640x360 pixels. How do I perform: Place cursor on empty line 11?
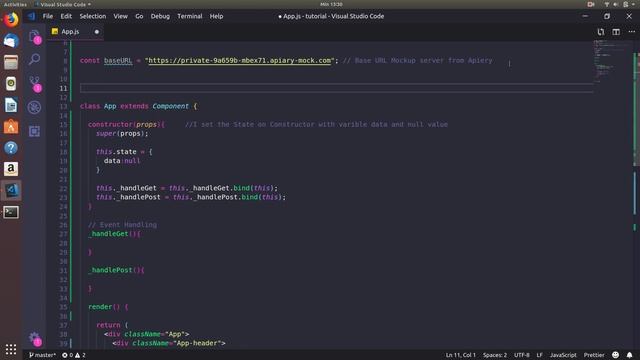click(x=336, y=88)
